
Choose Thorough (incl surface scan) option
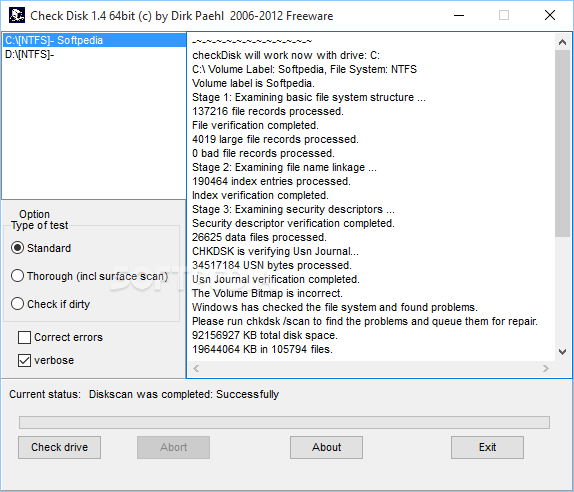(x=89, y=276)
